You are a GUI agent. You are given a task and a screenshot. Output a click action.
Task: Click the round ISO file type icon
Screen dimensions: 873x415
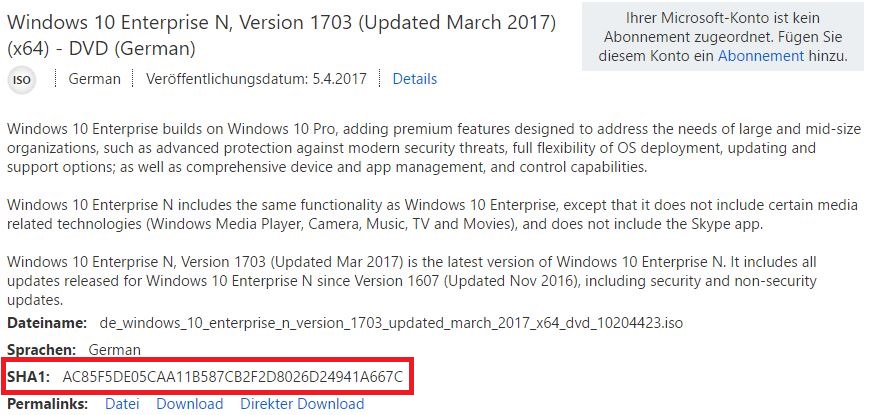point(21,79)
